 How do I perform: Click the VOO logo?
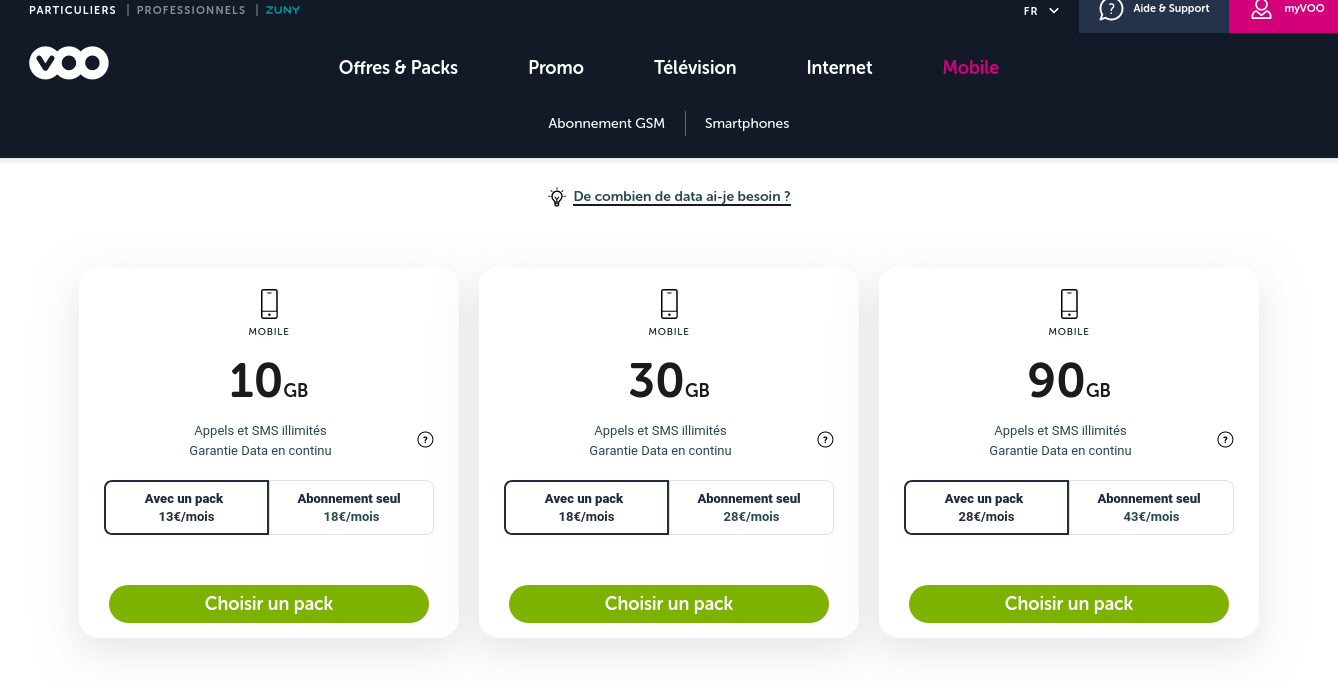tap(69, 64)
